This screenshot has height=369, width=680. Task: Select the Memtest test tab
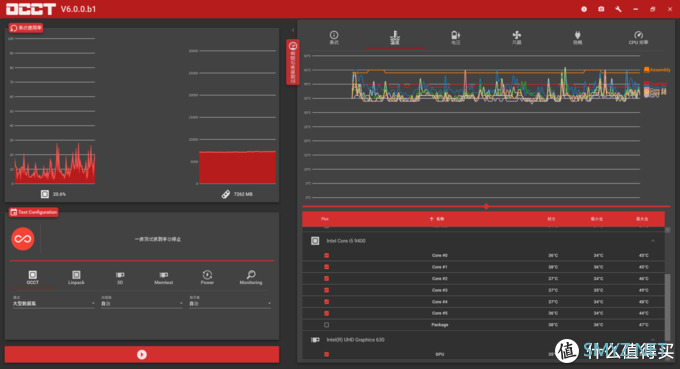click(163, 278)
